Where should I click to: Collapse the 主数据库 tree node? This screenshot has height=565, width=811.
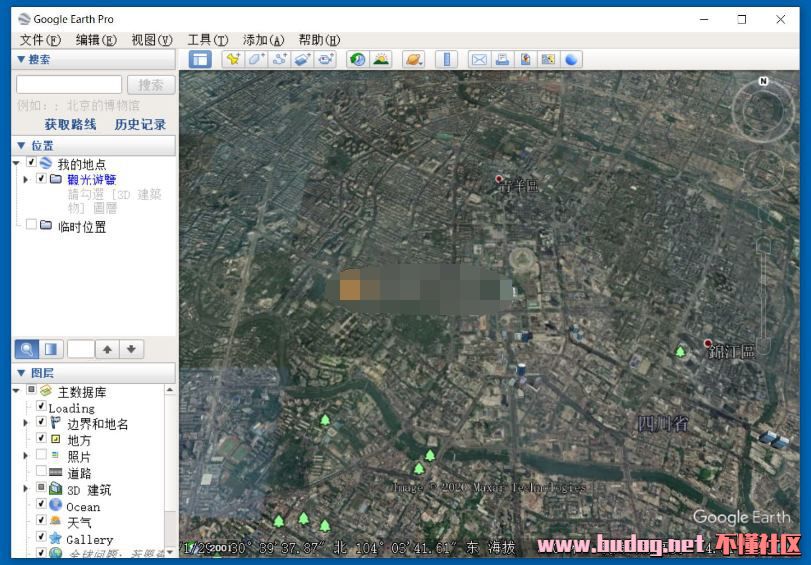[x=16, y=390]
